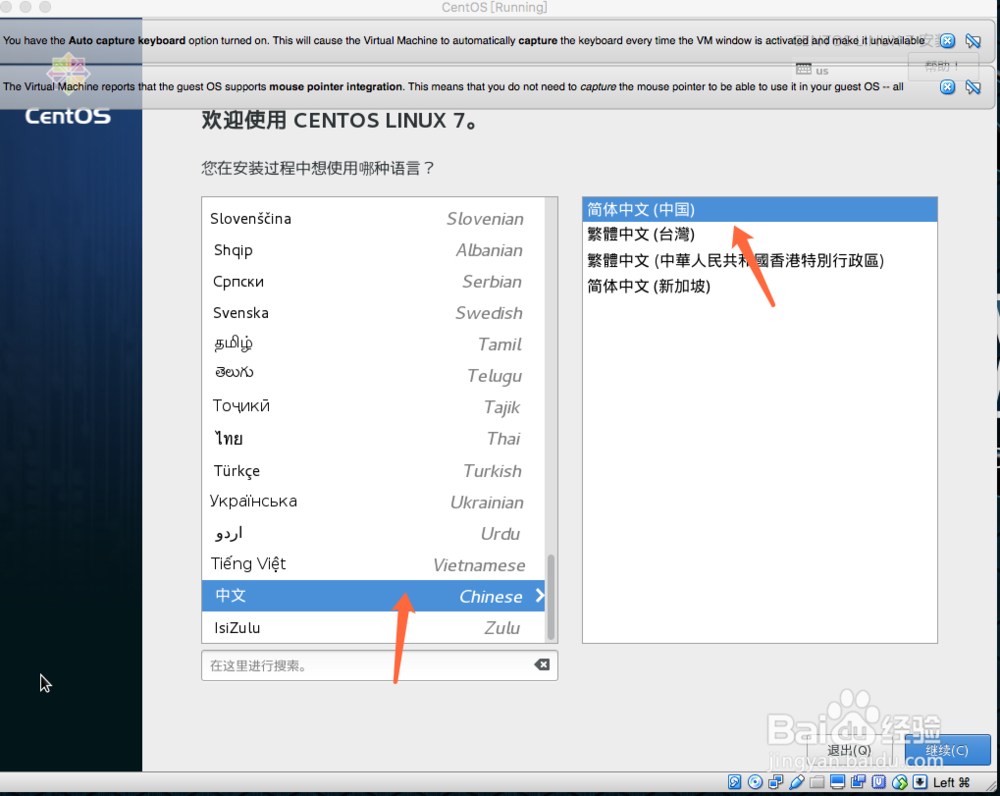Screen dimensions: 1000x796
Task: Select Svenska Swedish in the language list
Action: (373, 313)
